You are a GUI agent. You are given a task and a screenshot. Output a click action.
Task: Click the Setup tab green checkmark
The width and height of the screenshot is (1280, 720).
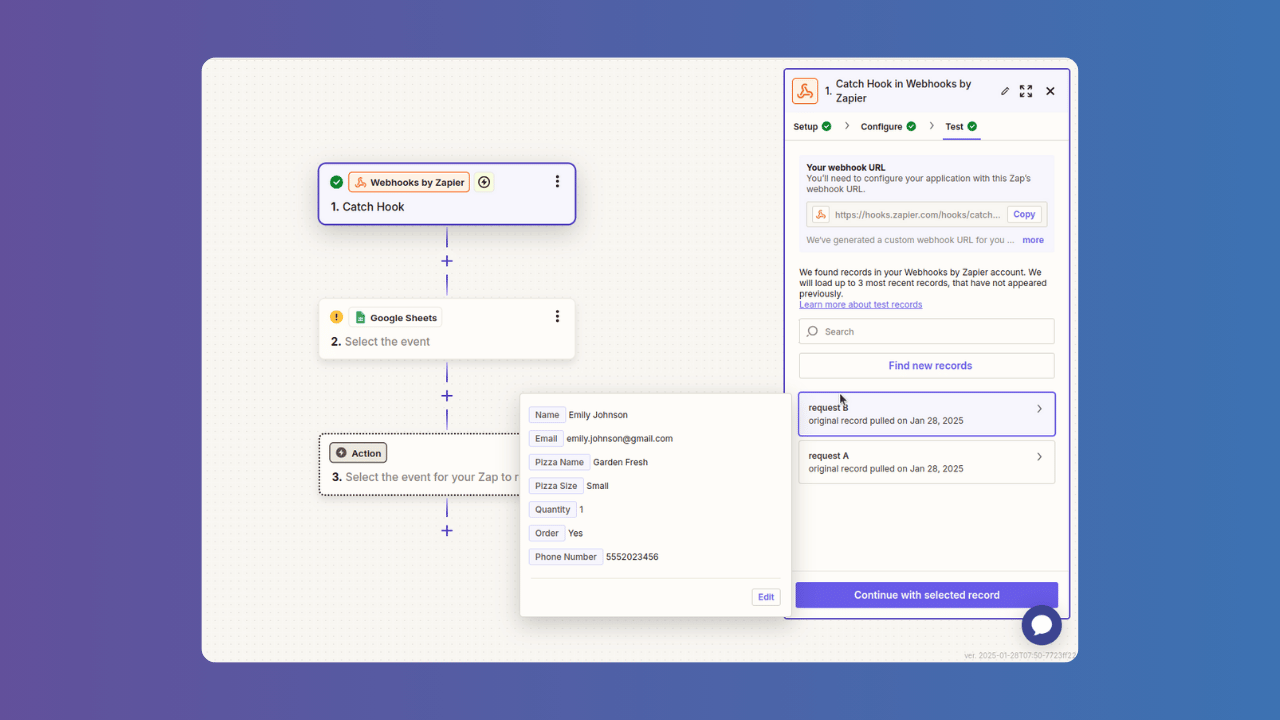point(827,126)
